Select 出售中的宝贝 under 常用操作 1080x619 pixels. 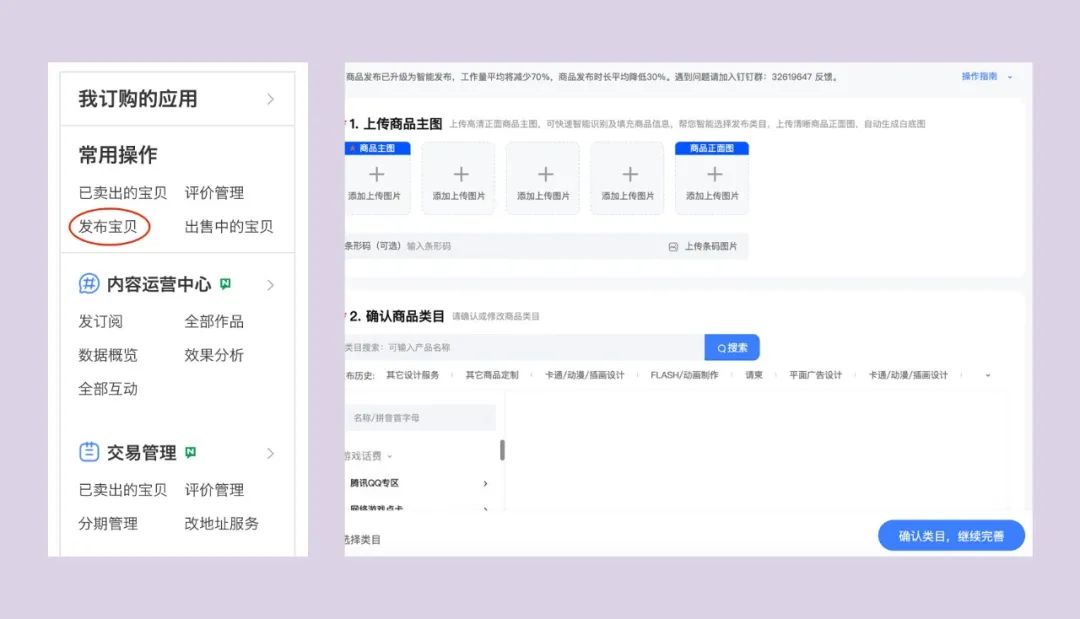(229, 226)
